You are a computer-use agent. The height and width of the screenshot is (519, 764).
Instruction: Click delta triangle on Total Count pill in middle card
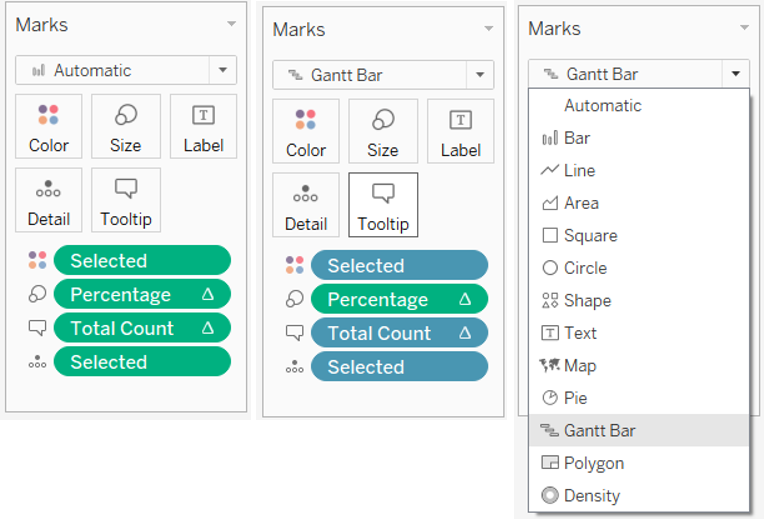coord(465,332)
